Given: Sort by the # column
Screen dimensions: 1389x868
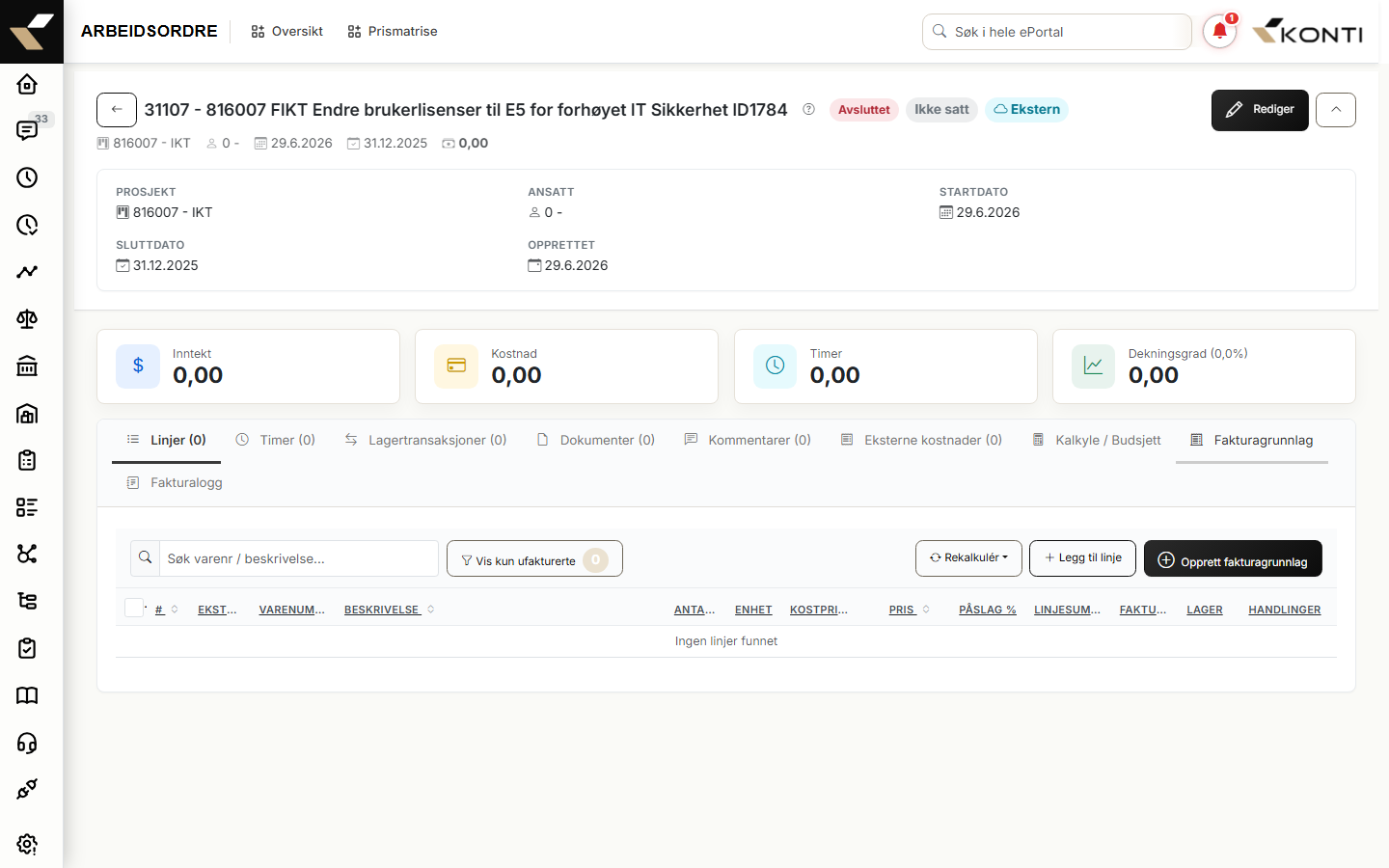Looking at the screenshot, I should point(166,610).
